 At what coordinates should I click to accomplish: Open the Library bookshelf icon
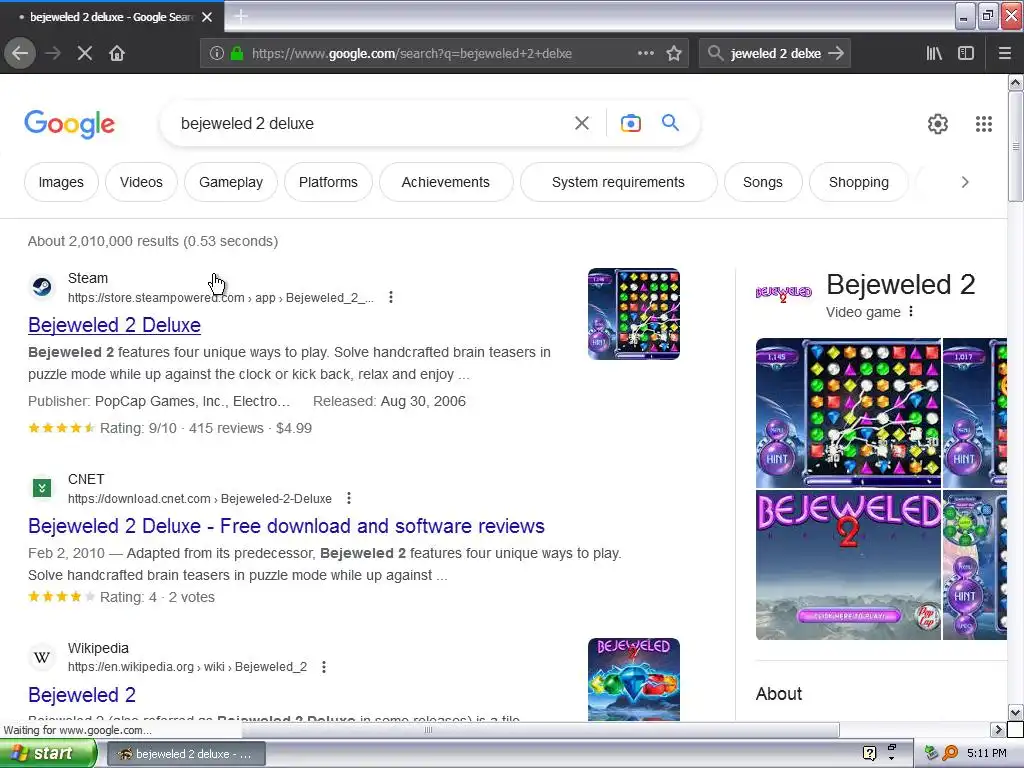[934, 53]
